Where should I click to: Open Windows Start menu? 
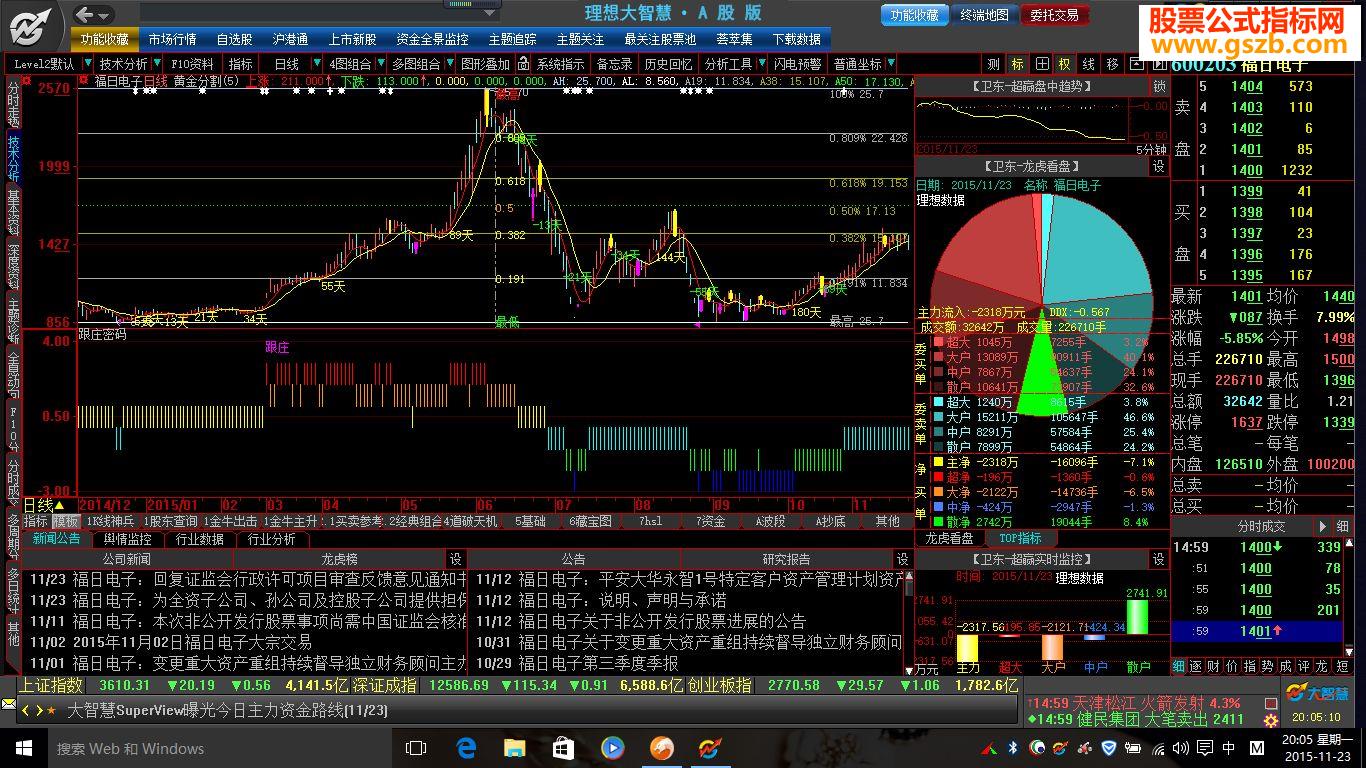(23, 748)
